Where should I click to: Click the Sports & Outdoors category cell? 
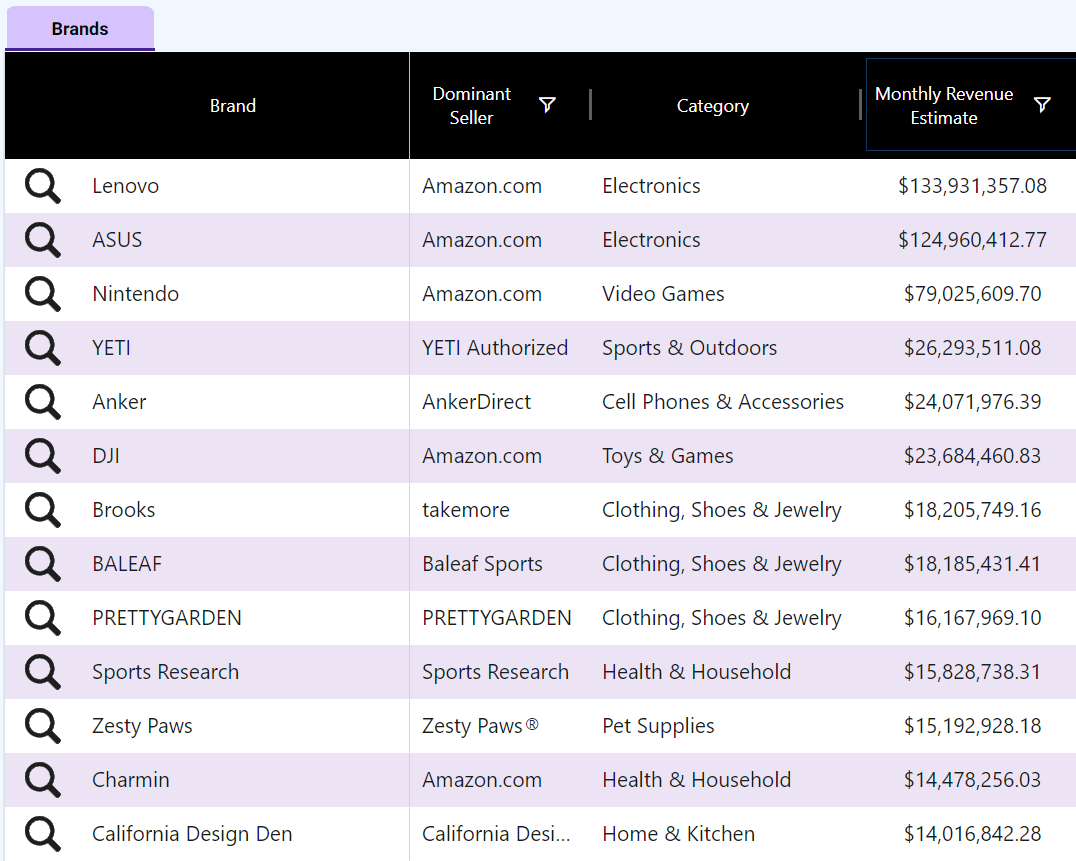click(689, 348)
